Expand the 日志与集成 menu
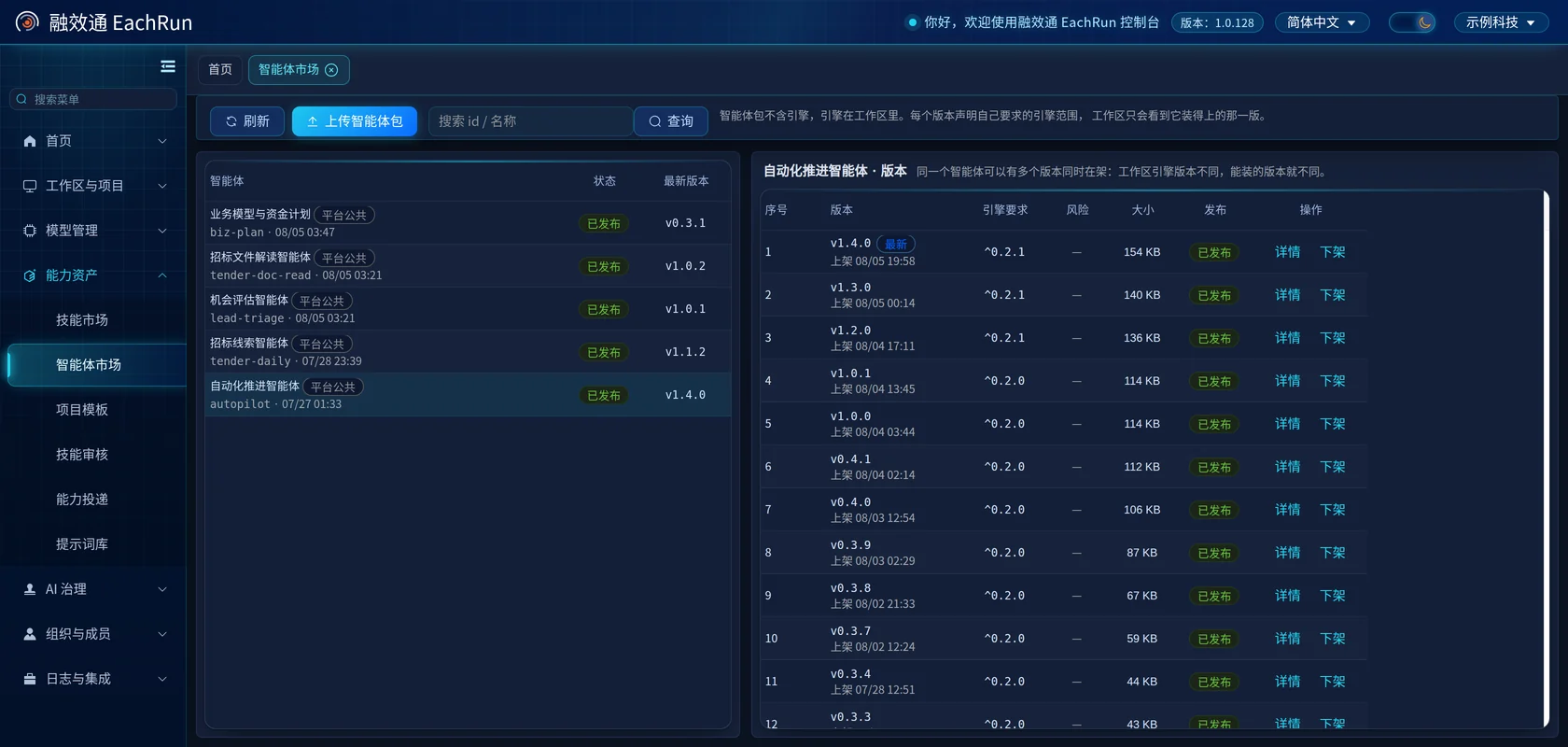This screenshot has height=747, width=1568. coord(162,679)
